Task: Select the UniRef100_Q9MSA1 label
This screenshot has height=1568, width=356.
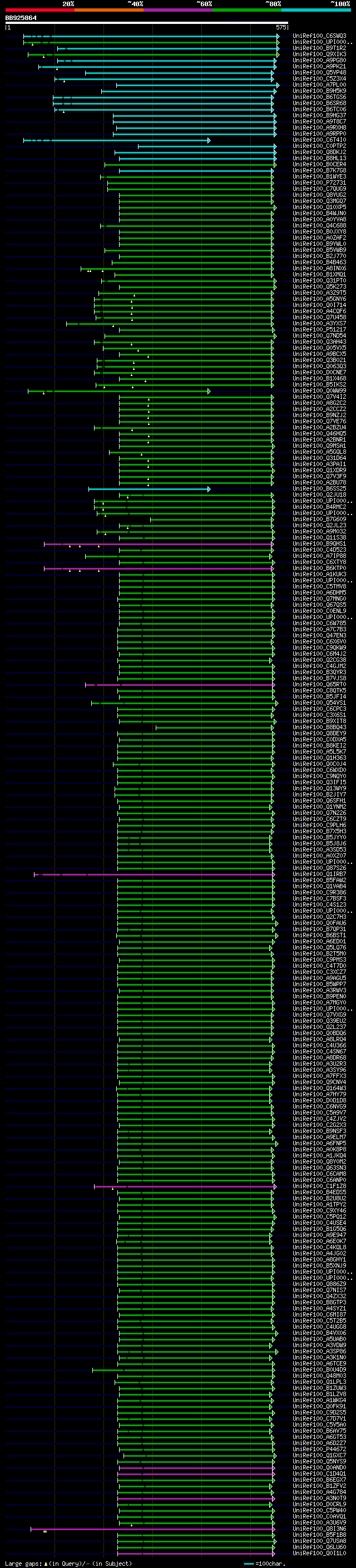Action: [x=319, y=446]
